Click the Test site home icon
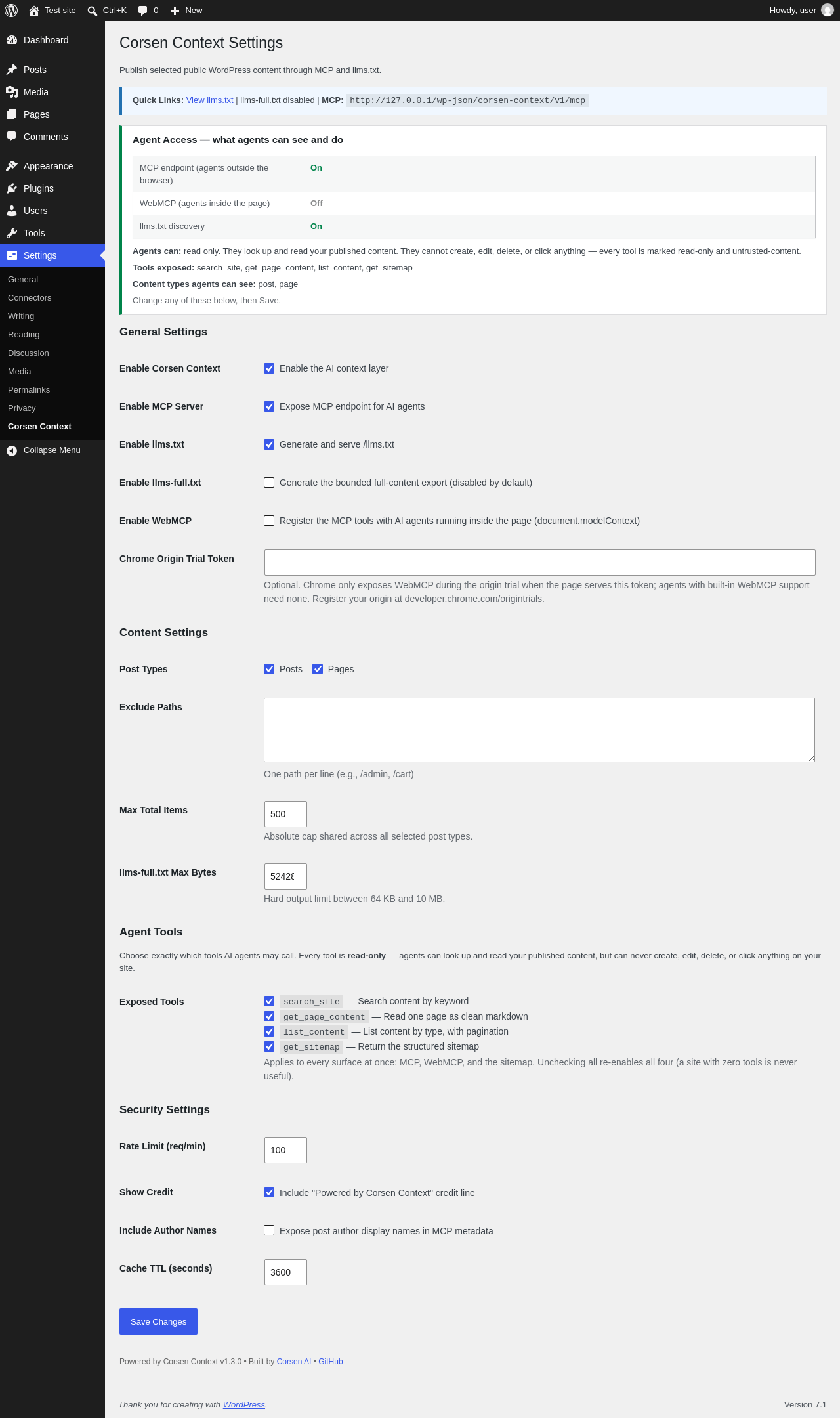 [x=34, y=11]
